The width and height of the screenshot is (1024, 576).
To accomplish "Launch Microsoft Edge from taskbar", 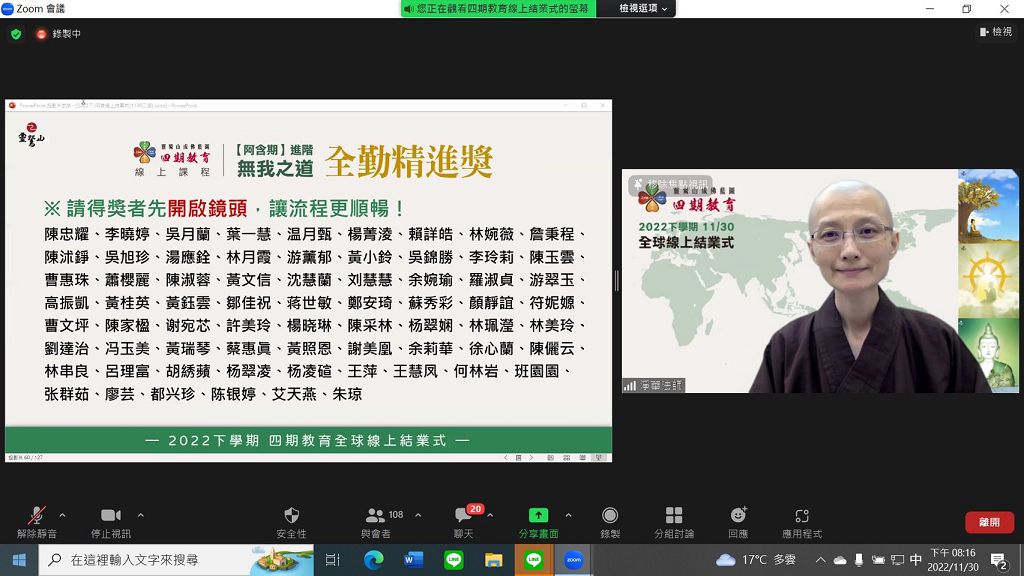I will (x=374, y=560).
